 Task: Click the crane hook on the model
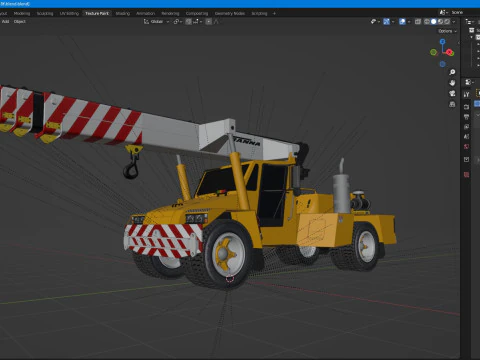[x=131, y=170]
